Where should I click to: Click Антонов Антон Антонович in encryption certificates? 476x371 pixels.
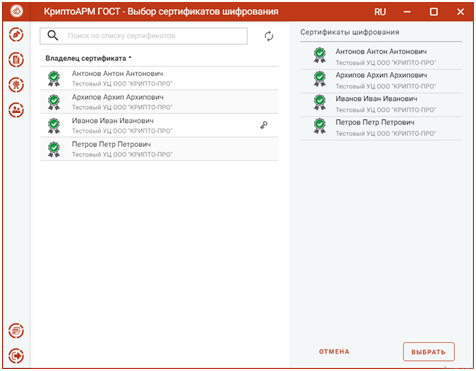click(381, 56)
